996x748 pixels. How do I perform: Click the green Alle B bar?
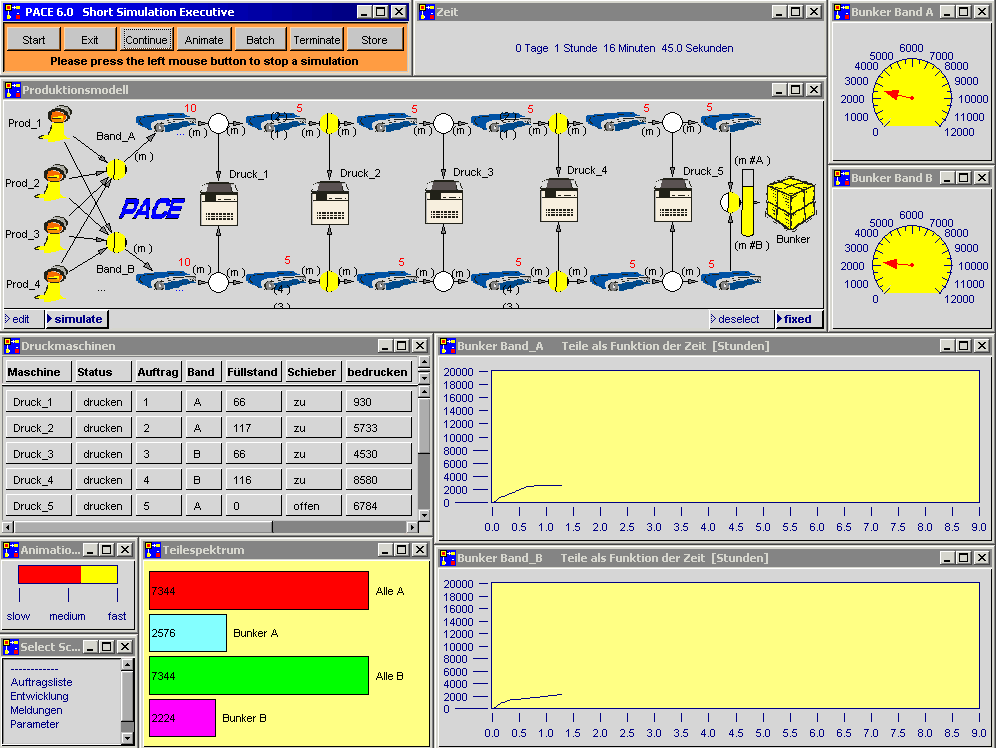259,675
